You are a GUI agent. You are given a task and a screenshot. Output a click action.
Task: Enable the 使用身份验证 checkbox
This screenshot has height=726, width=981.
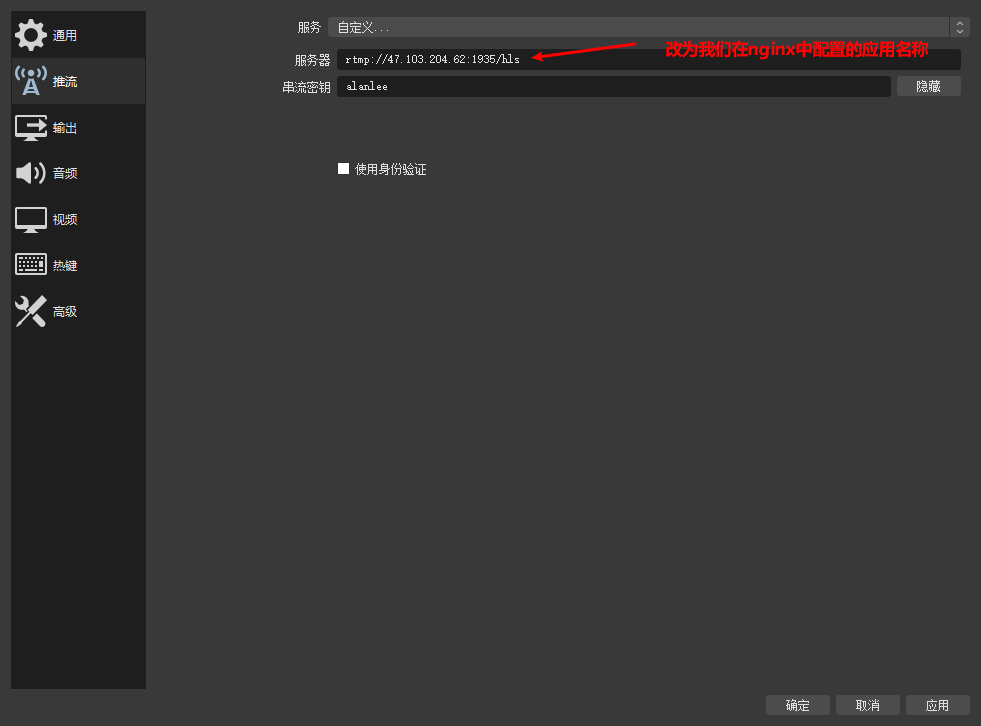[343, 168]
